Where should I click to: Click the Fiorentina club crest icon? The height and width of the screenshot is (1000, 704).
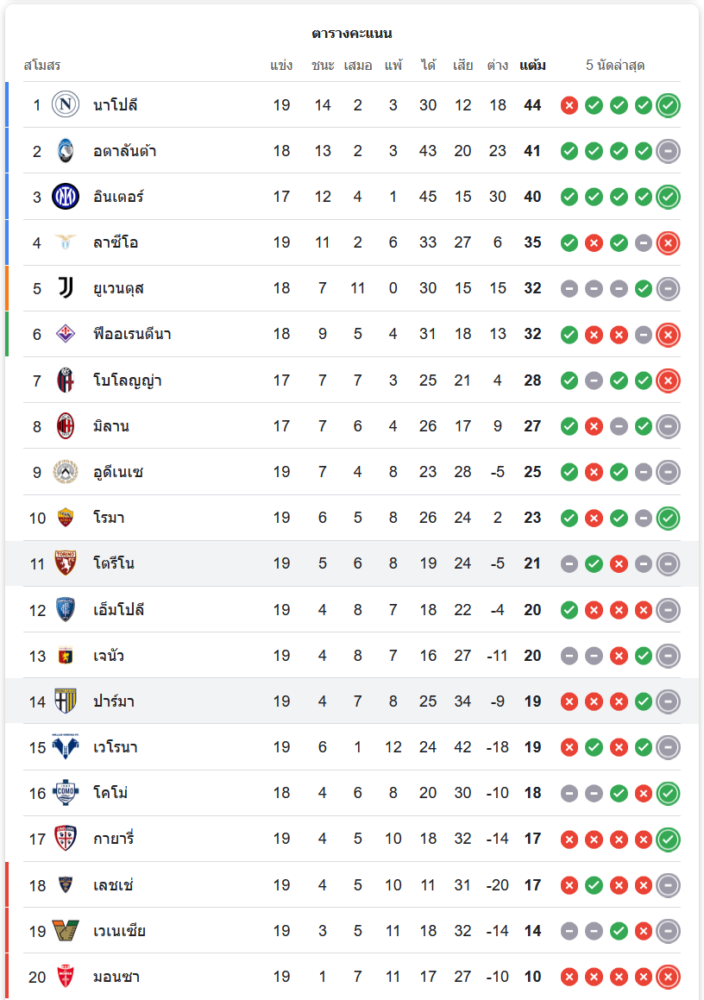click(x=65, y=334)
